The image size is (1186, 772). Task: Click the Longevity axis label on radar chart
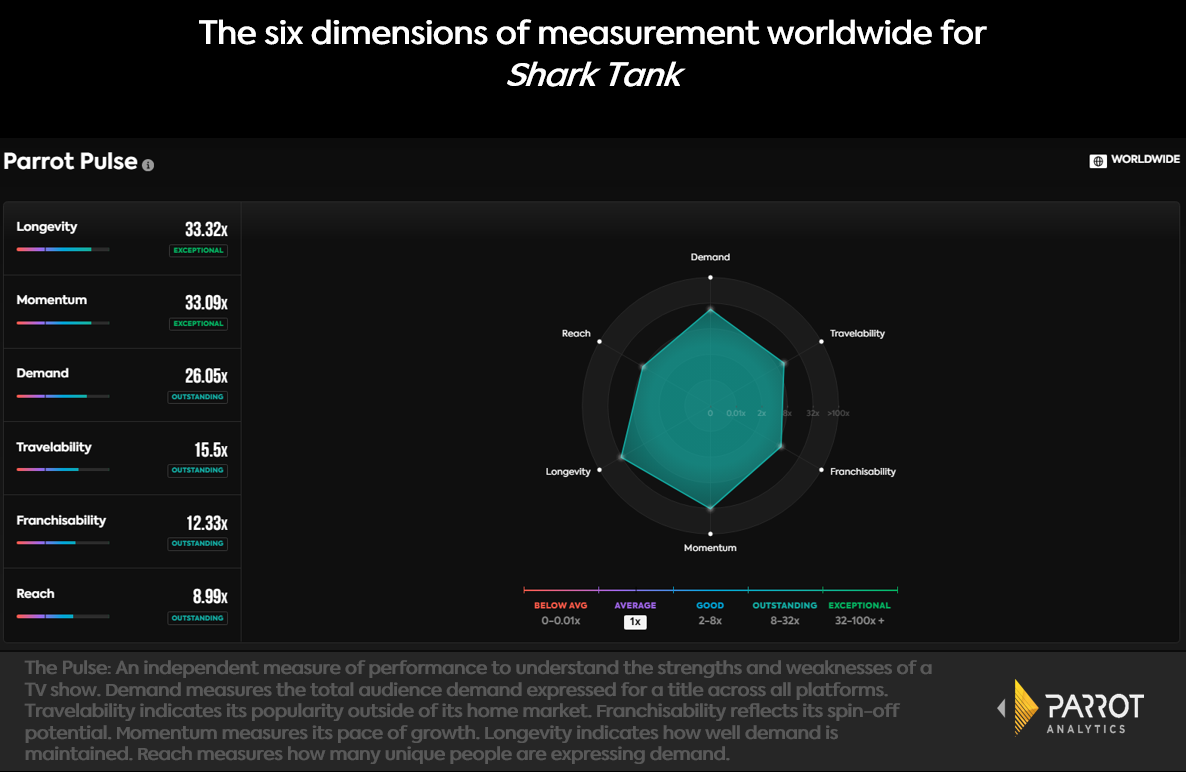click(x=568, y=472)
